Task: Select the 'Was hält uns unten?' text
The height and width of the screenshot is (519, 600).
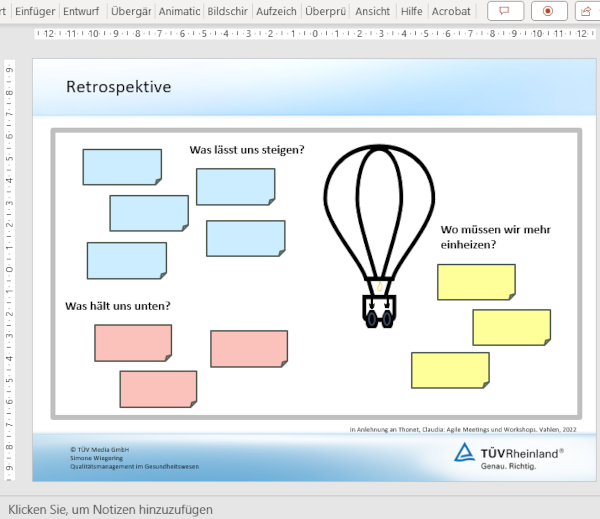Action: 117,305
